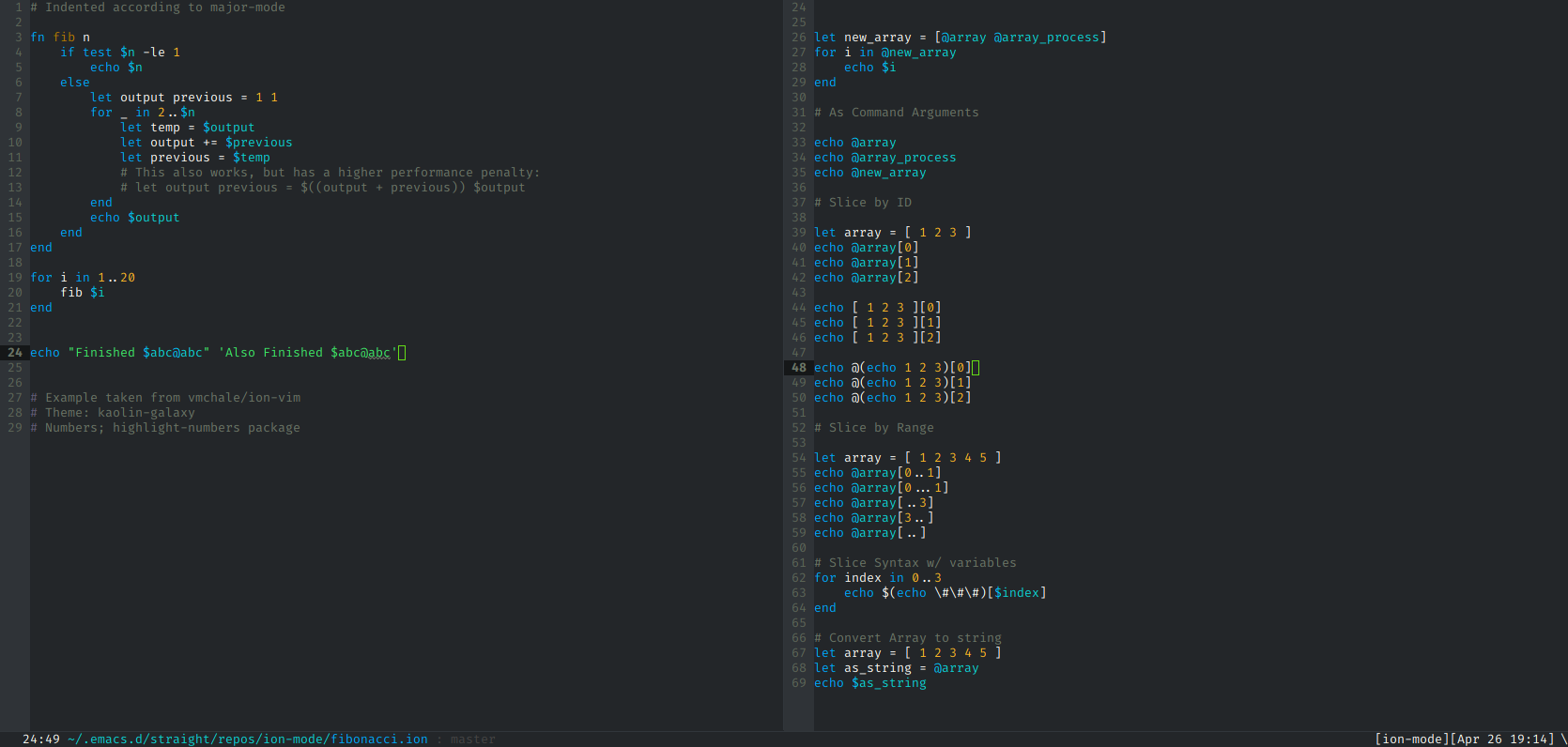Click comment 'Theme: kaolin-galaxy'
The height and width of the screenshot is (747, 1568).
coord(113,413)
